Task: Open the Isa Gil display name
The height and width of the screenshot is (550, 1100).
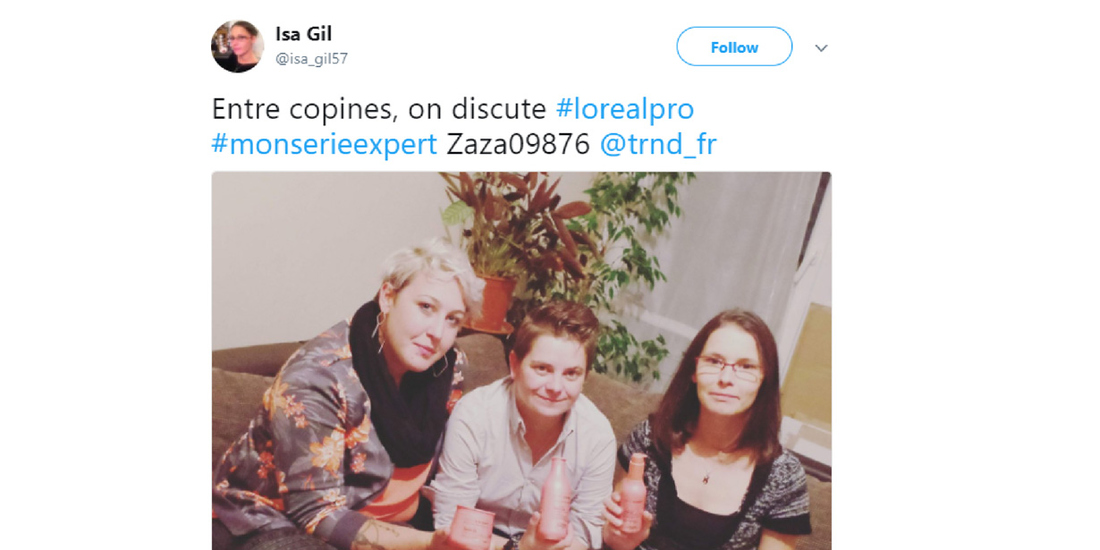Action: (x=303, y=34)
